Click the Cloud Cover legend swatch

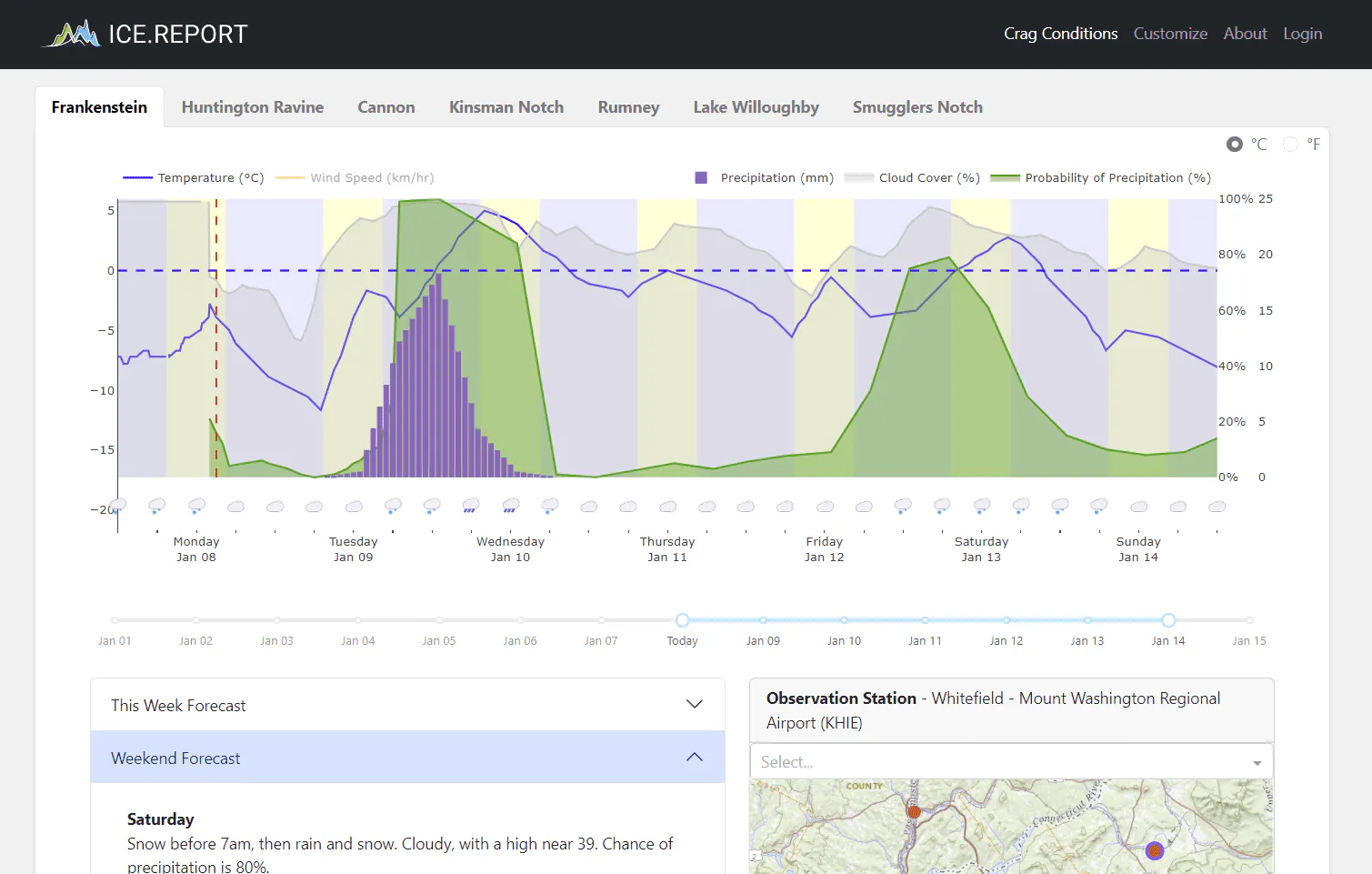pos(858,178)
